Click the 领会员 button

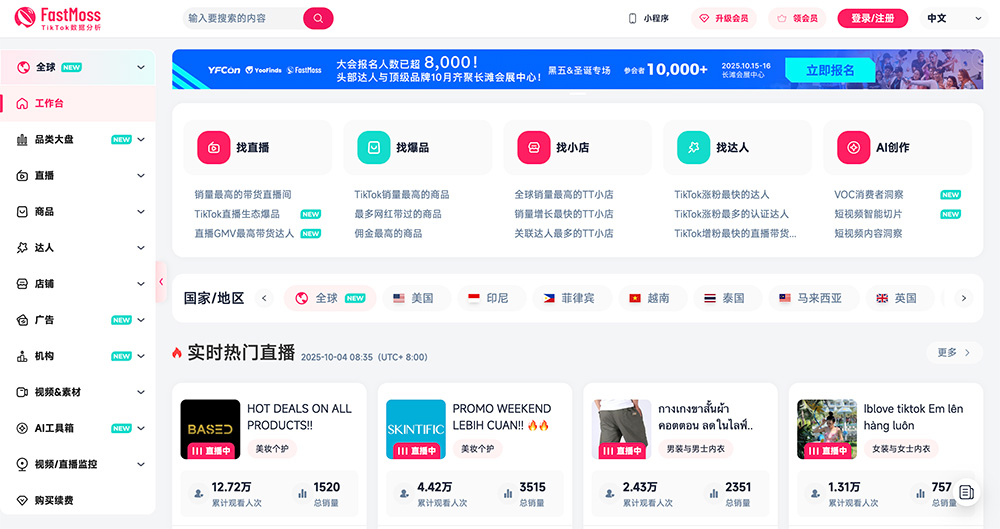797,19
